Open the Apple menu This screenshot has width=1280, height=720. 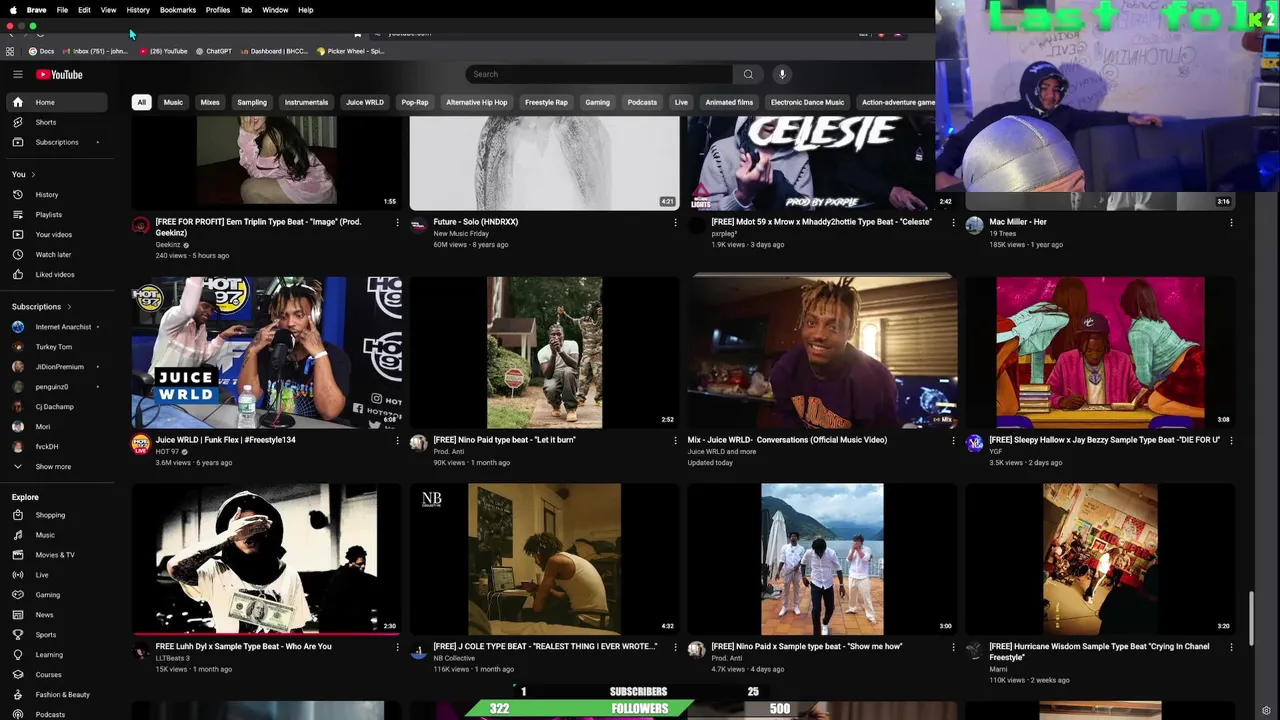(13, 10)
